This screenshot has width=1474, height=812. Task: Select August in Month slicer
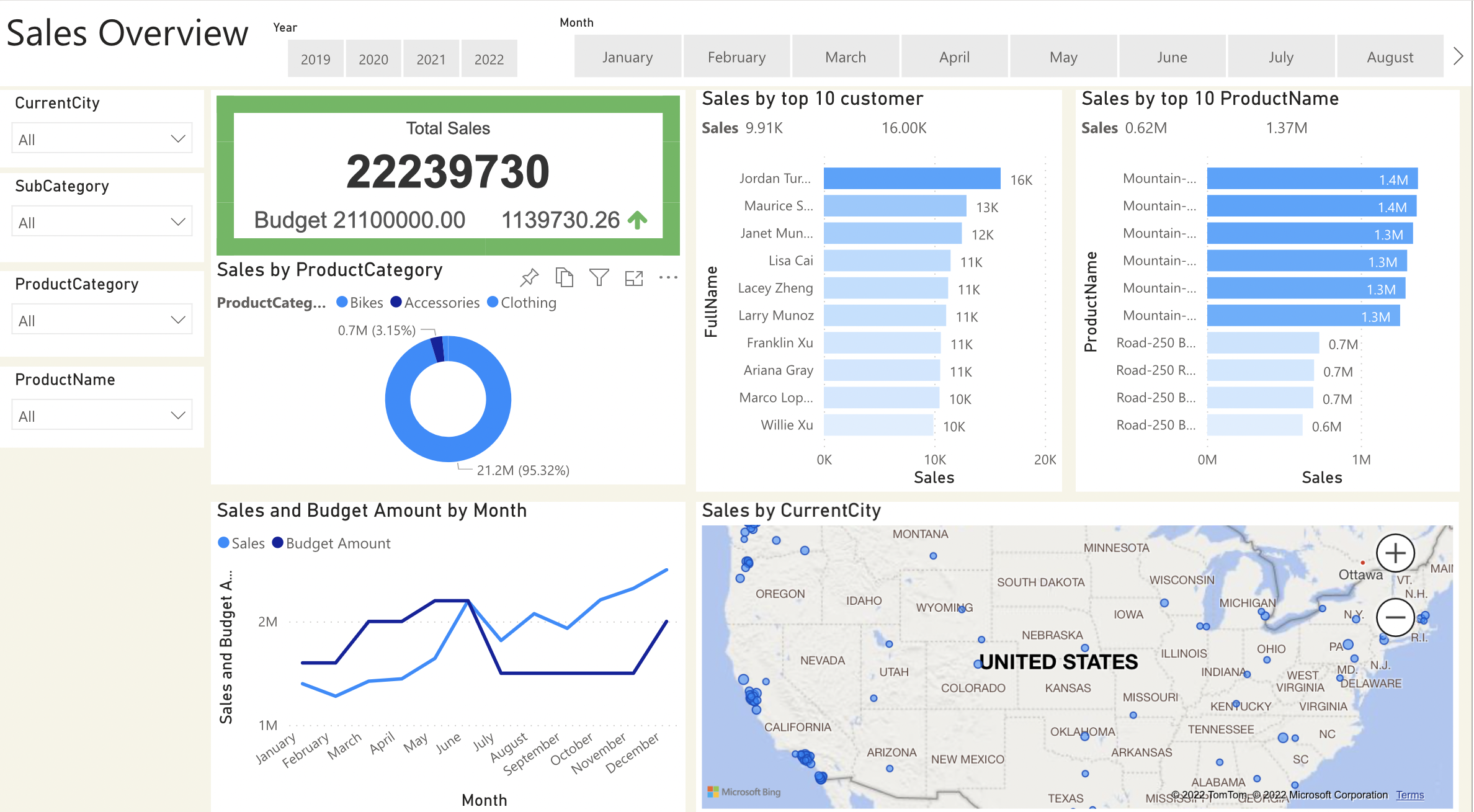pyautogui.click(x=1390, y=56)
